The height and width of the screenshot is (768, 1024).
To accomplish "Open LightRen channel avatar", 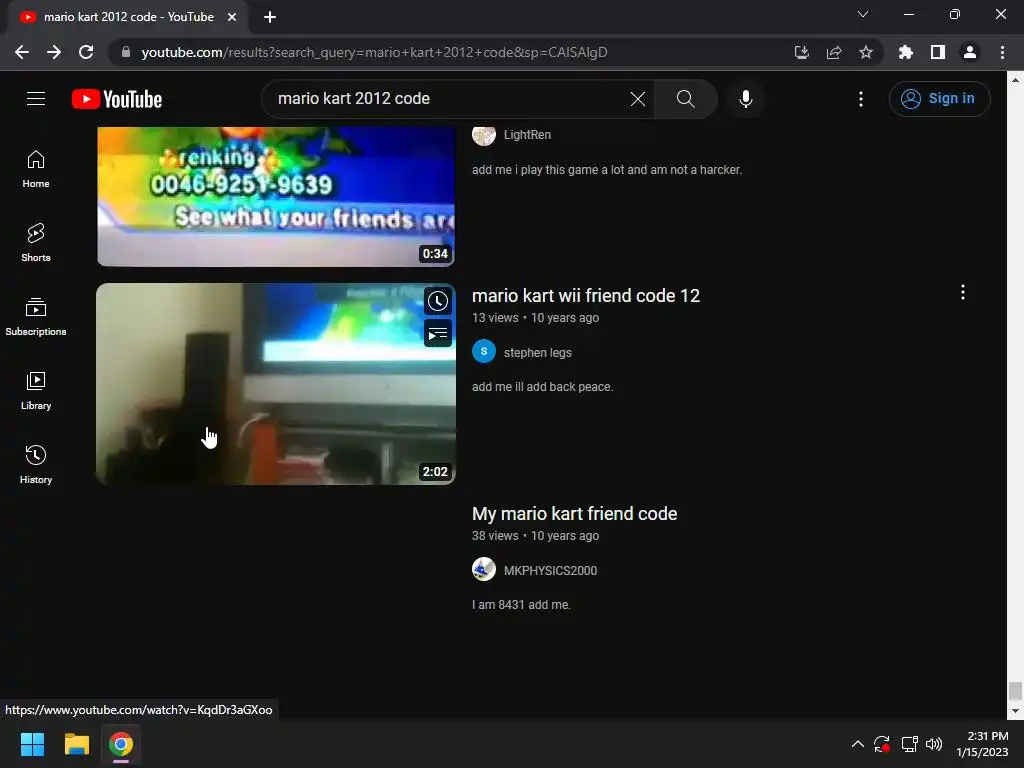I will (484, 135).
